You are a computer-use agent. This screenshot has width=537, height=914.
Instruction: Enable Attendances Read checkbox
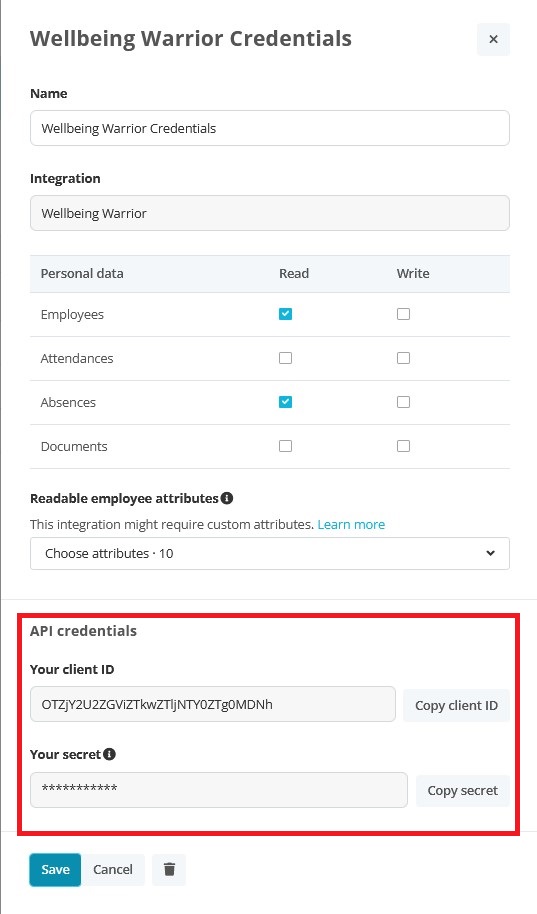pyautogui.click(x=285, y=358)
